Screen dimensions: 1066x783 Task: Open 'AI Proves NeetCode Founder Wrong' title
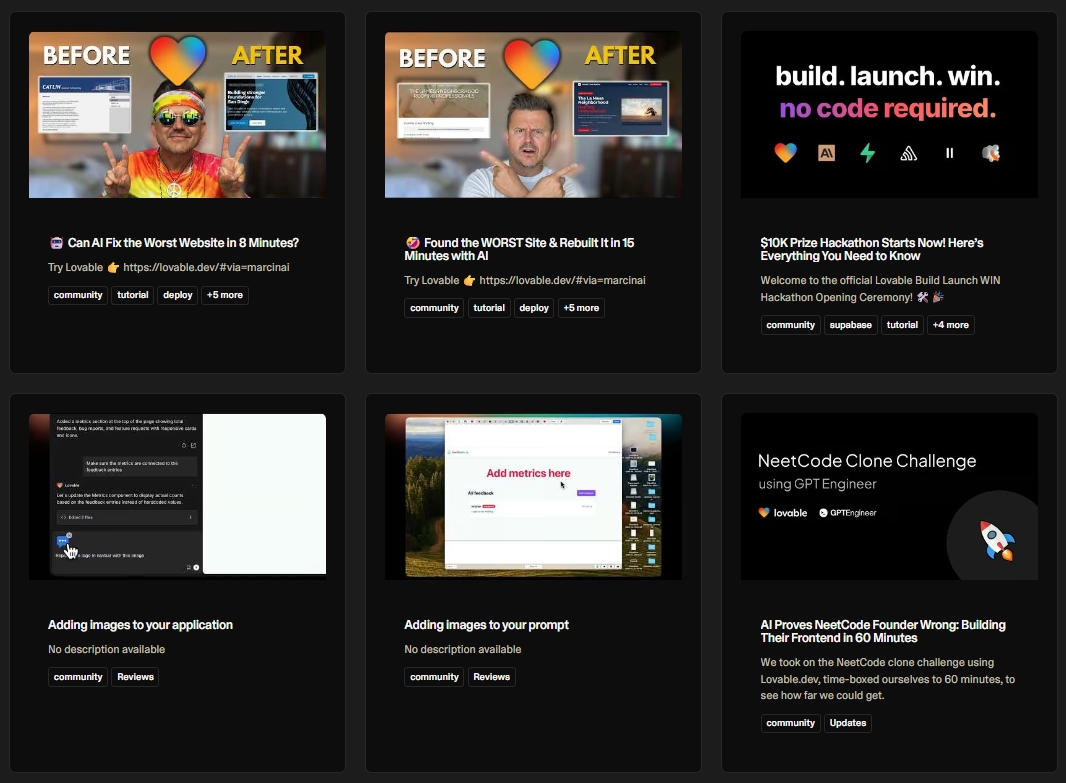[x=882, y=631]
